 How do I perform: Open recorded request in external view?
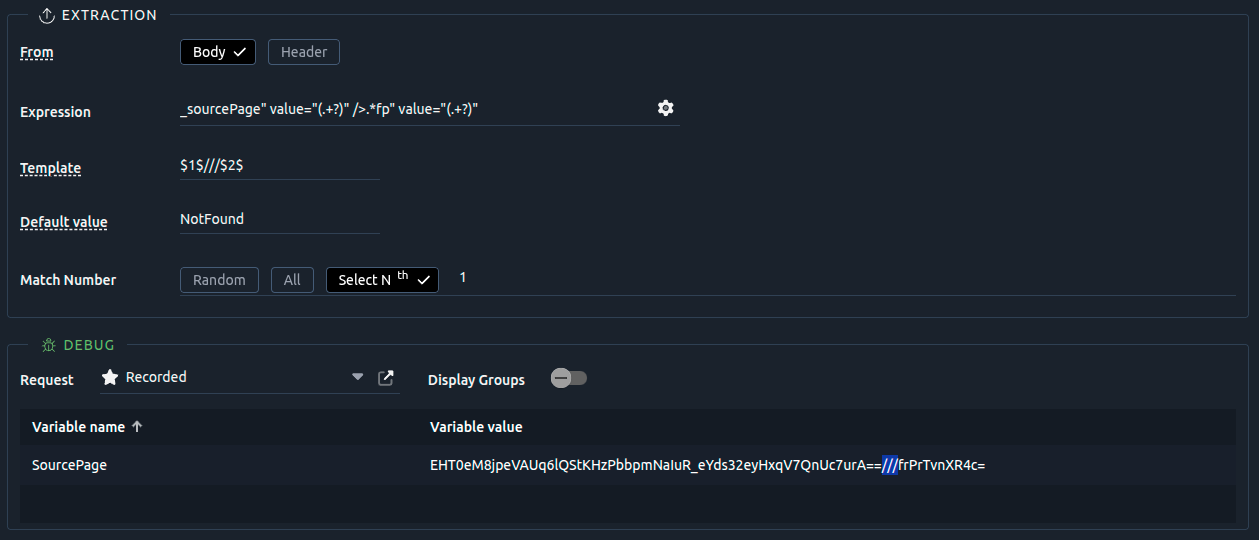point(386,377)
